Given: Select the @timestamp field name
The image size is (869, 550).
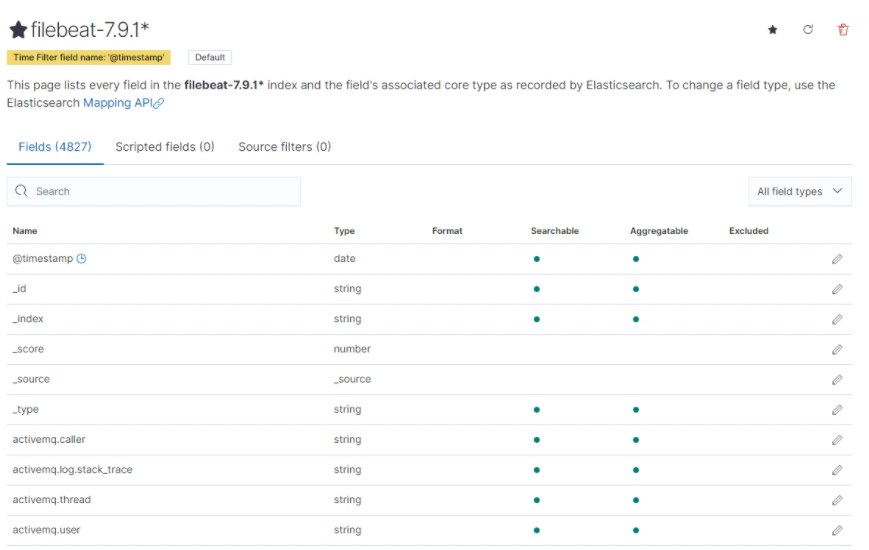Looking at the screenshot, I should pos(43,258).
